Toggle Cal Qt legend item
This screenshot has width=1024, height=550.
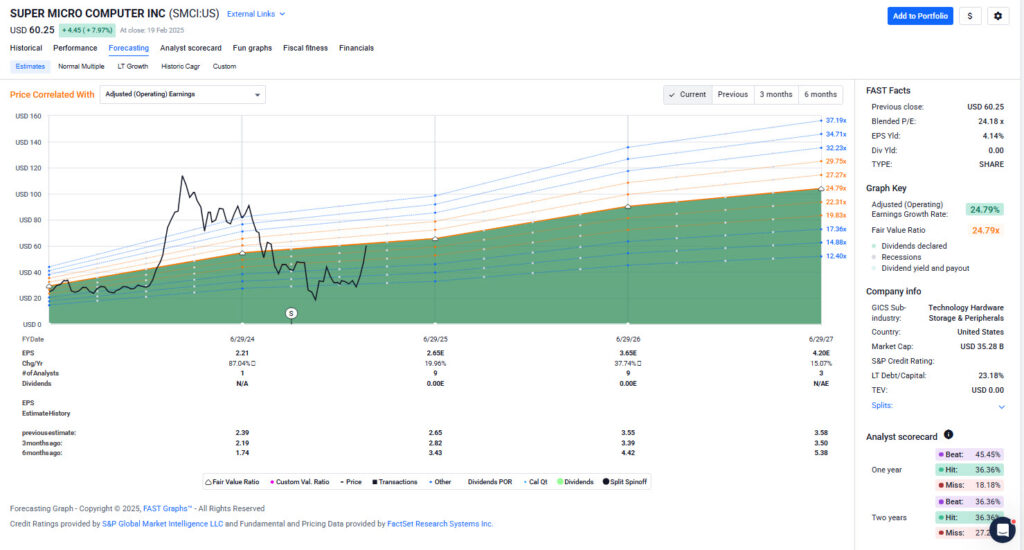click(536, 482)
